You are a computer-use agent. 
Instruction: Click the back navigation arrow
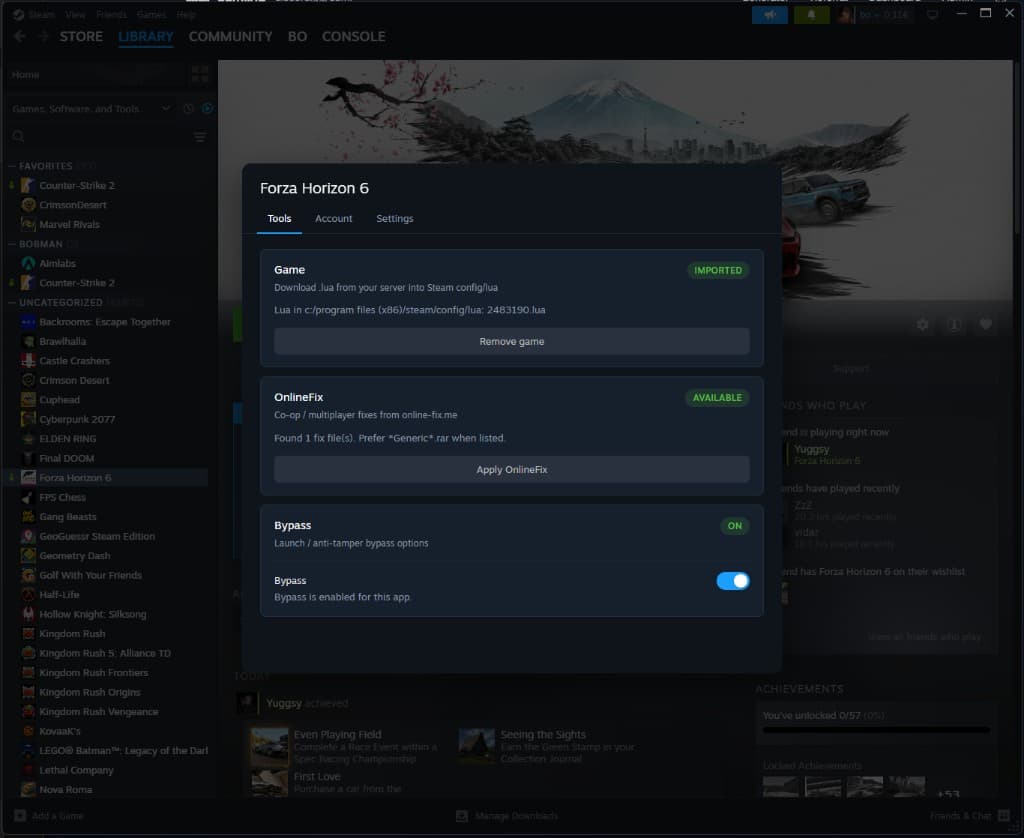(x=20, y=37)
